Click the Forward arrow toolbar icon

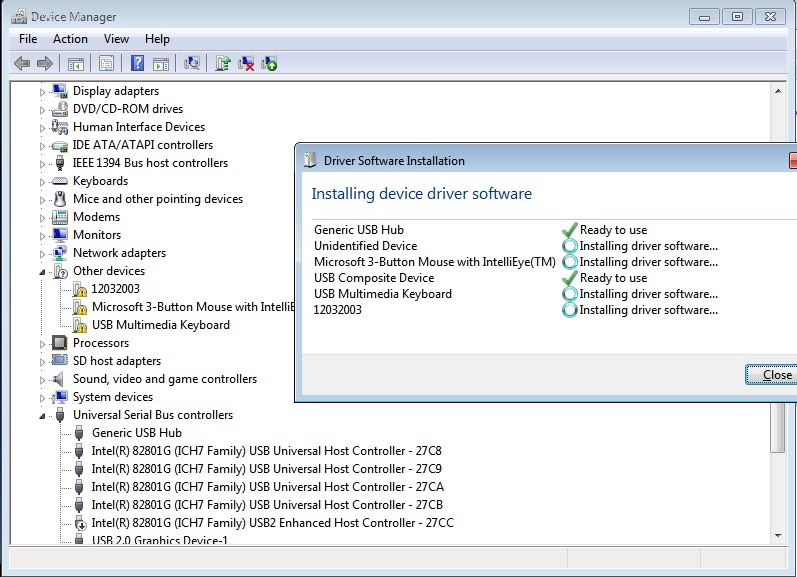click(44, 63)
